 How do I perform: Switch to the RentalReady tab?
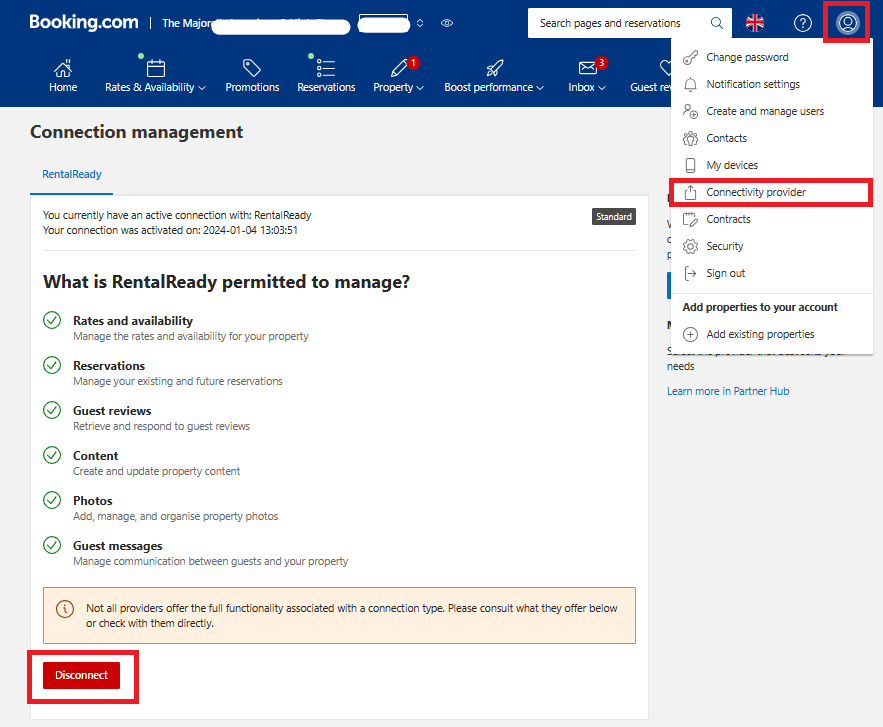(x=72, y=175)
